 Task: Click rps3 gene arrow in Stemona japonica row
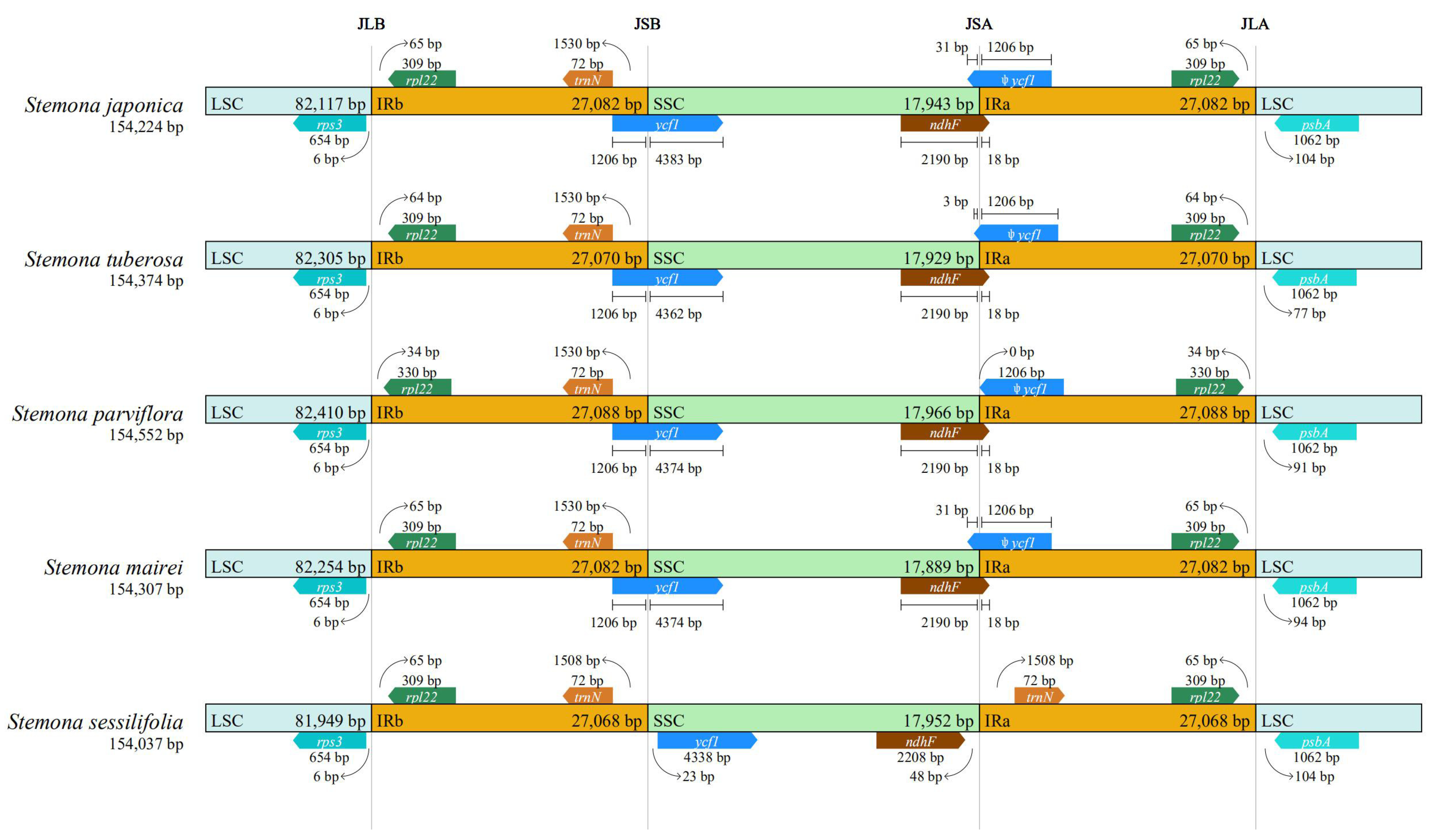(x=329, y=124)
